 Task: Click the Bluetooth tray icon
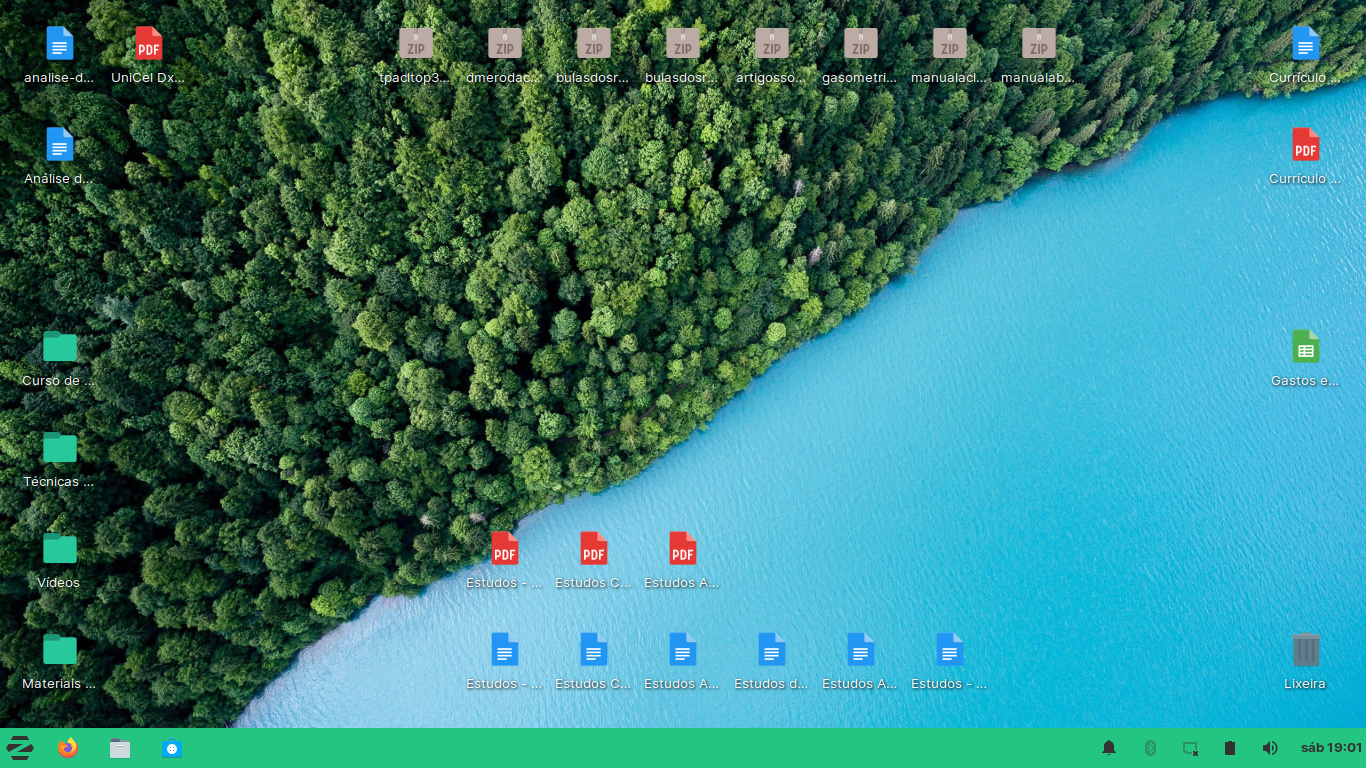(x=1150, y=748)
